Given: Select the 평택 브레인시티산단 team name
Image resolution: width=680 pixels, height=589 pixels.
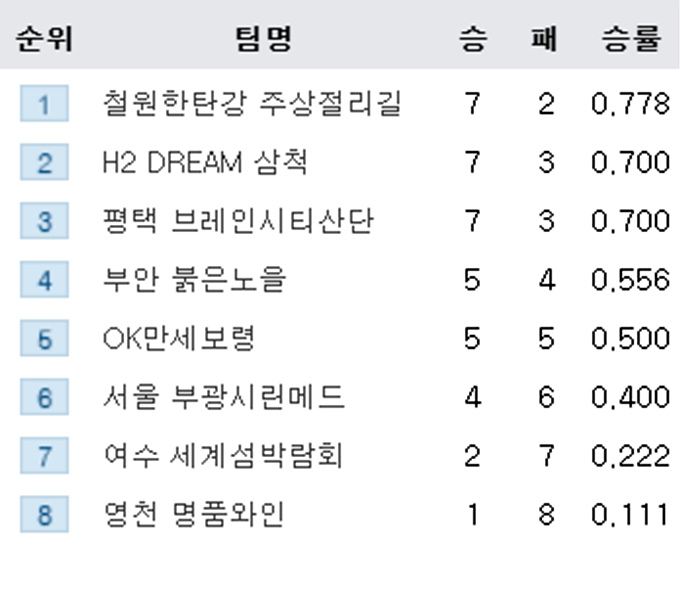Looking at the screenshot, I should pos(238,221).
